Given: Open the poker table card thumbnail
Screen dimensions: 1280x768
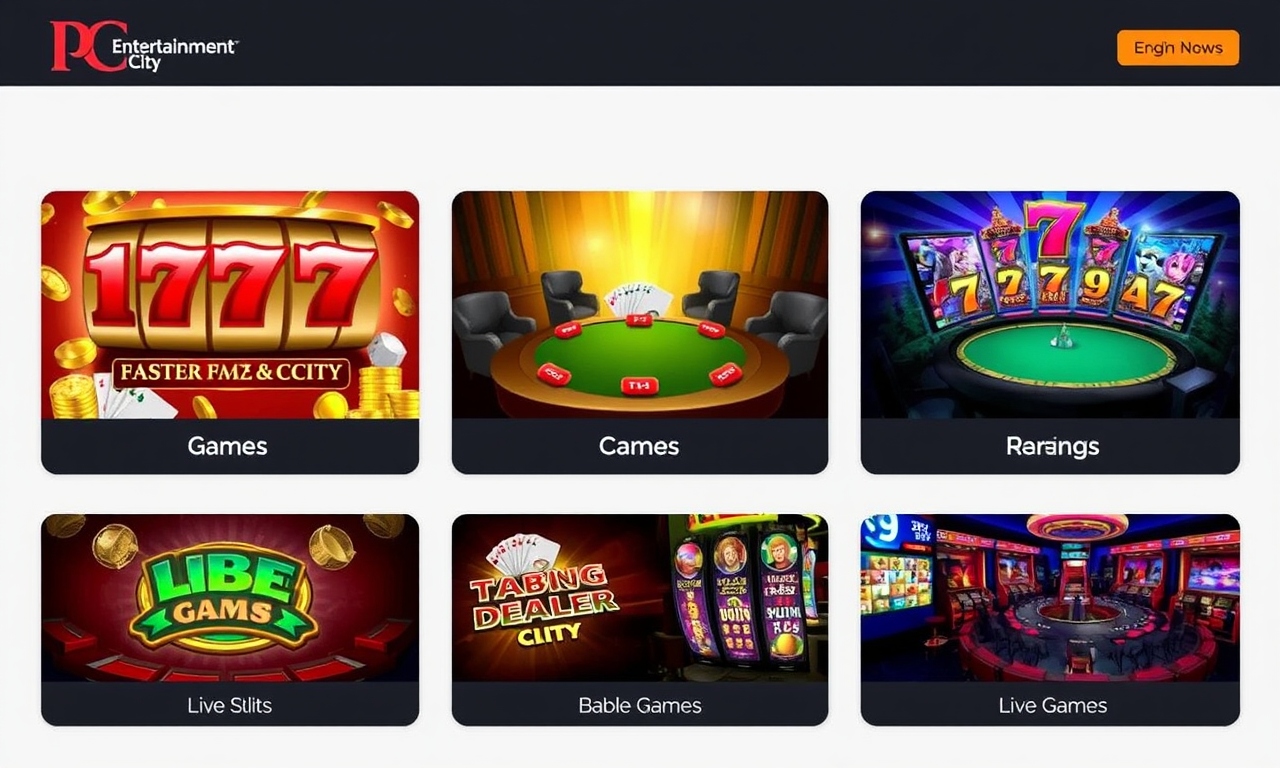Looking at the screenshot, I should 640,305.
